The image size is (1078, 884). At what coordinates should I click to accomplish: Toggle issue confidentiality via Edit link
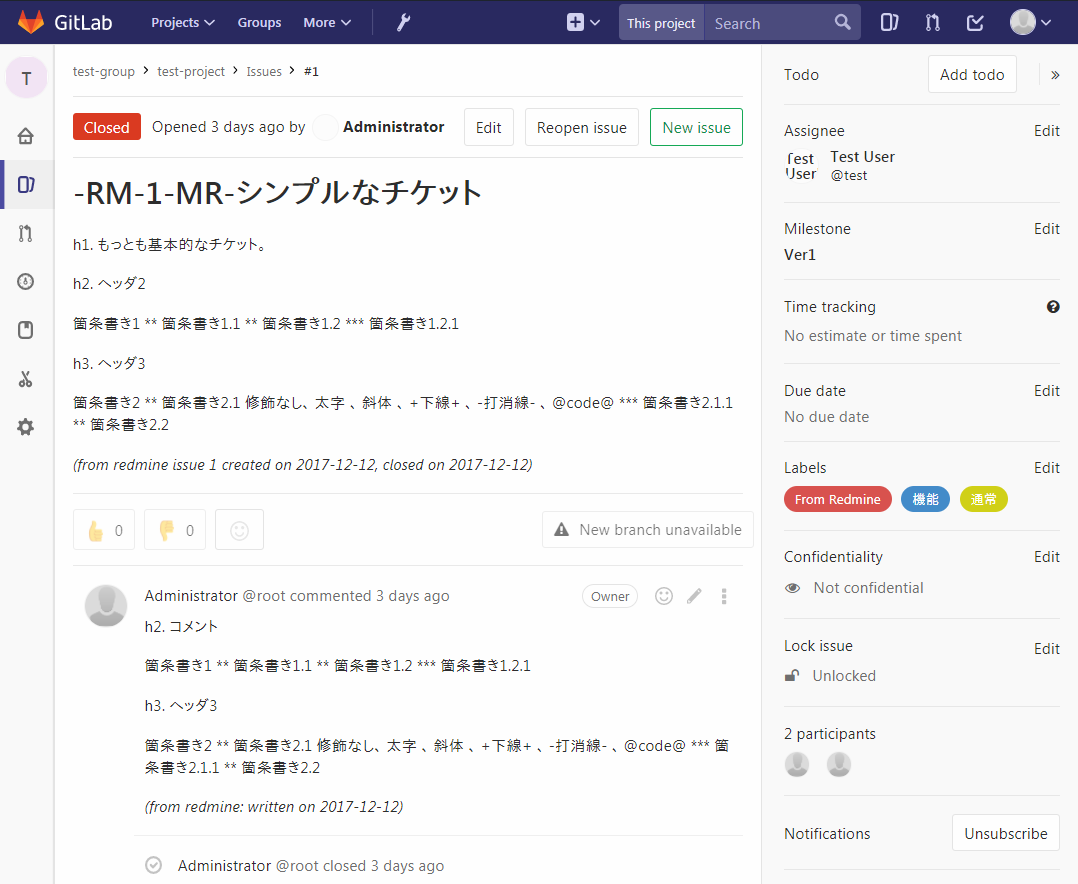pos(1046,556)
